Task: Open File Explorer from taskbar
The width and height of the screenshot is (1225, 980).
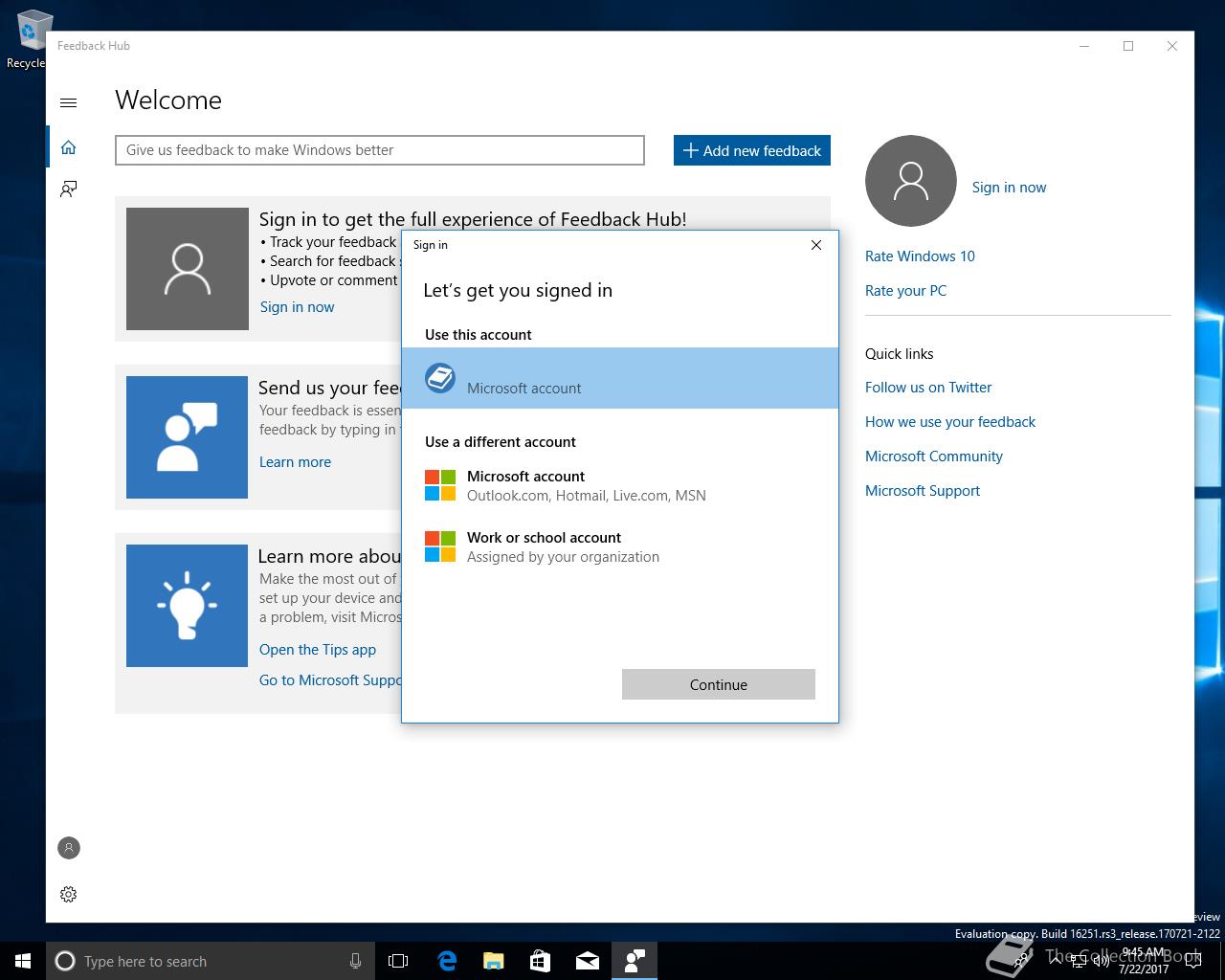Action: pyautogui.click(x=494, y=961)
